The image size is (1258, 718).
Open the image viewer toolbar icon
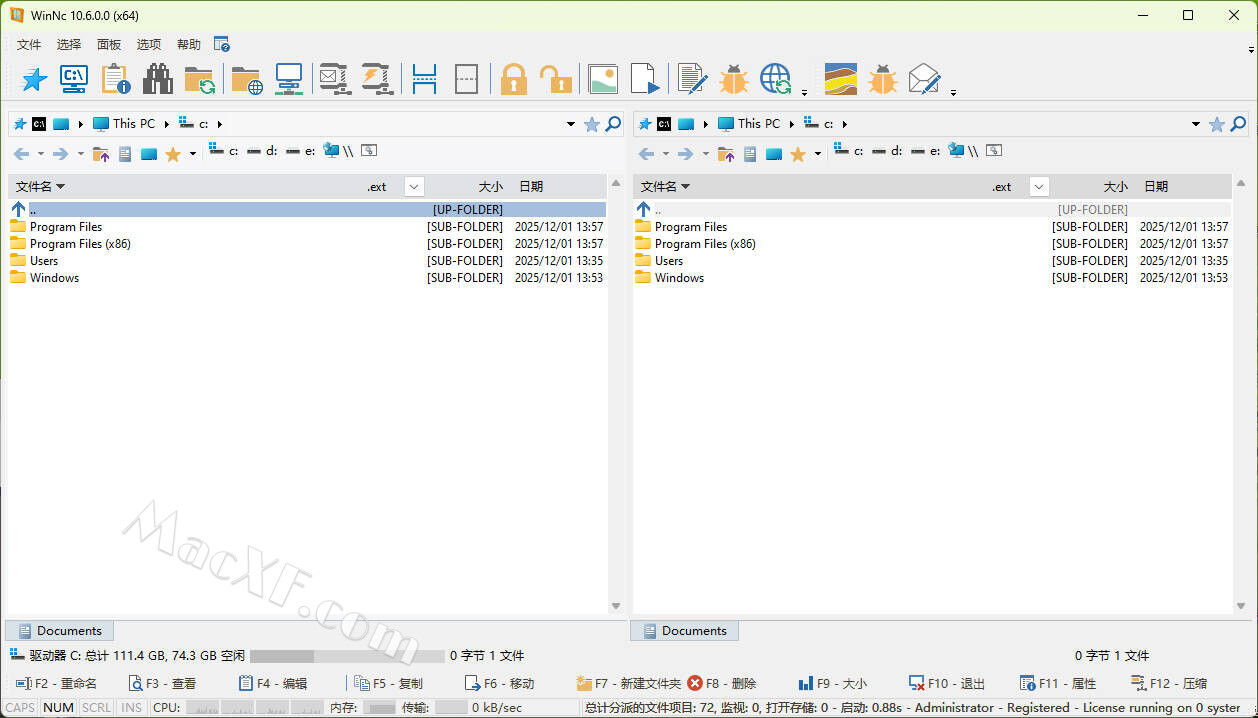coord(603,79)
